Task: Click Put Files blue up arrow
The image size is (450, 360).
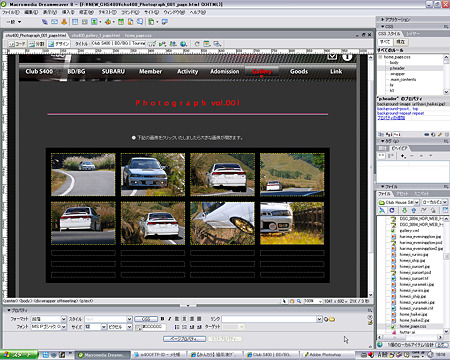Action: [414, 210]
